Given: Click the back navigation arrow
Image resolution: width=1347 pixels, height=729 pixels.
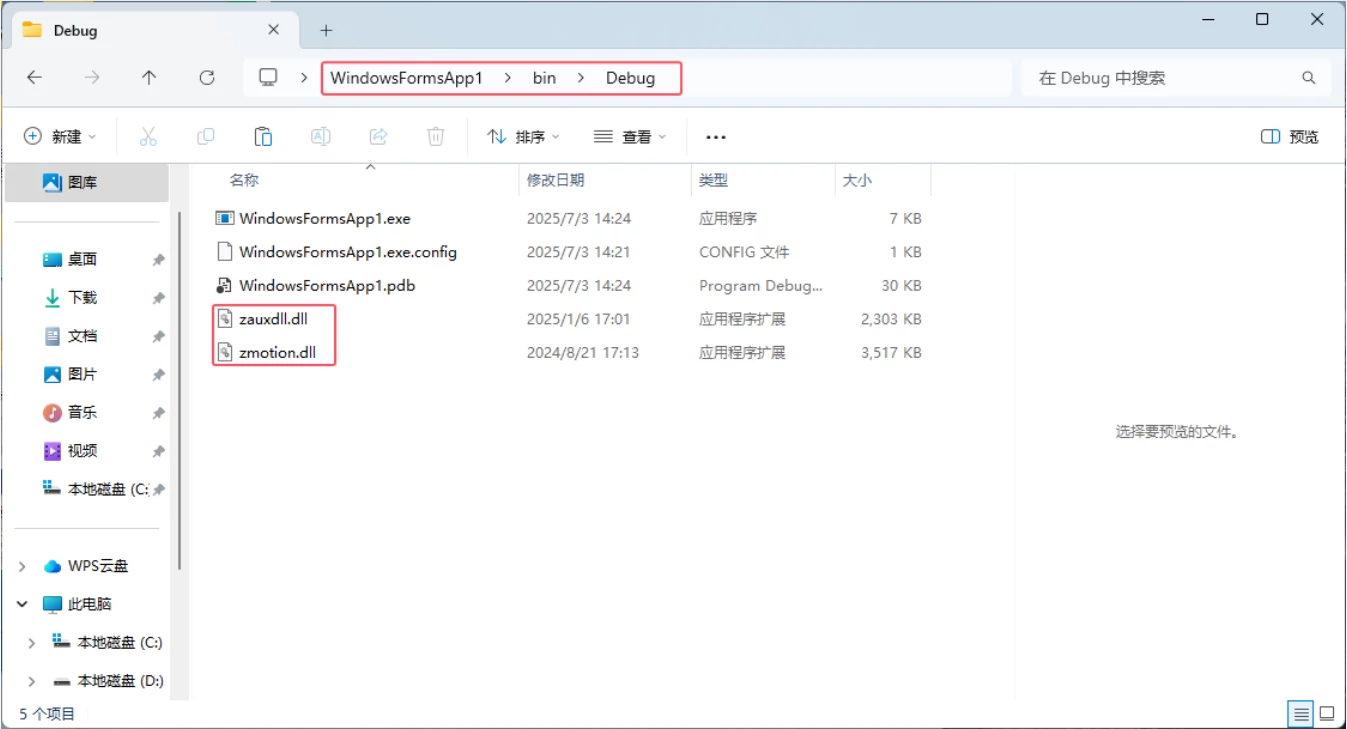Looking at the screenshot, I should (34, 77).
